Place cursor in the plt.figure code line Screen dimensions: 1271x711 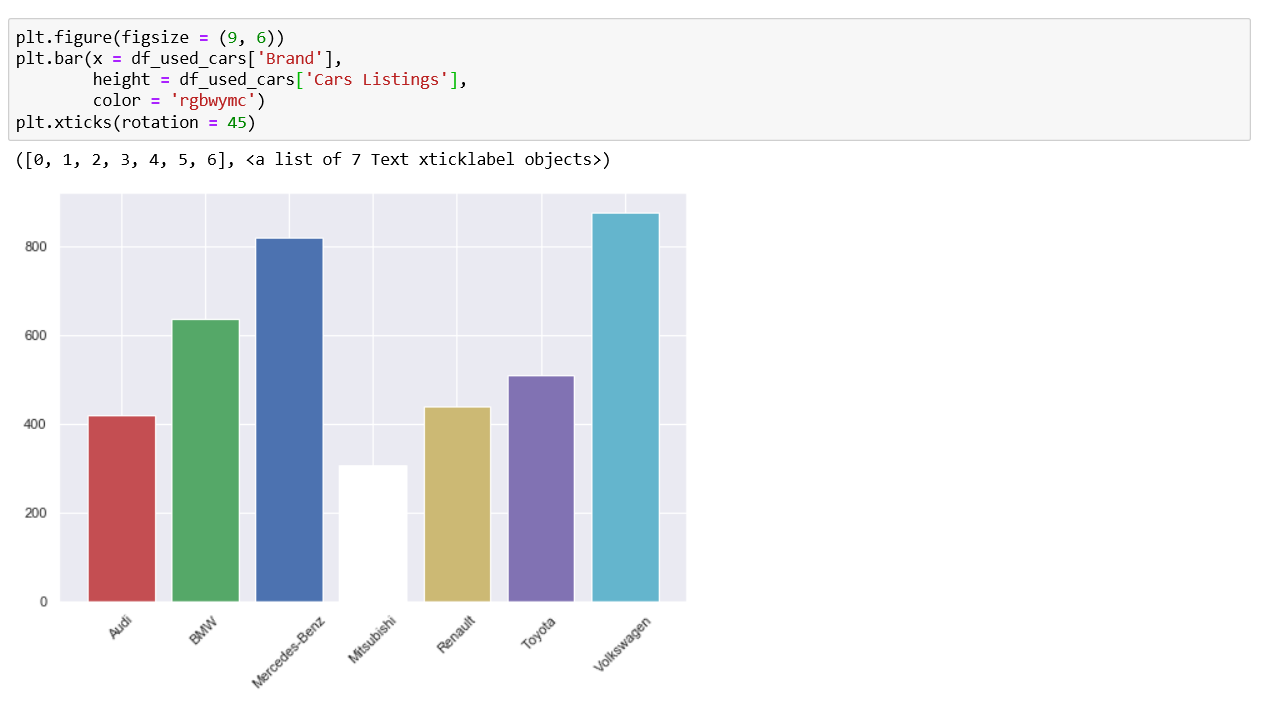click(x=150, y=38)
